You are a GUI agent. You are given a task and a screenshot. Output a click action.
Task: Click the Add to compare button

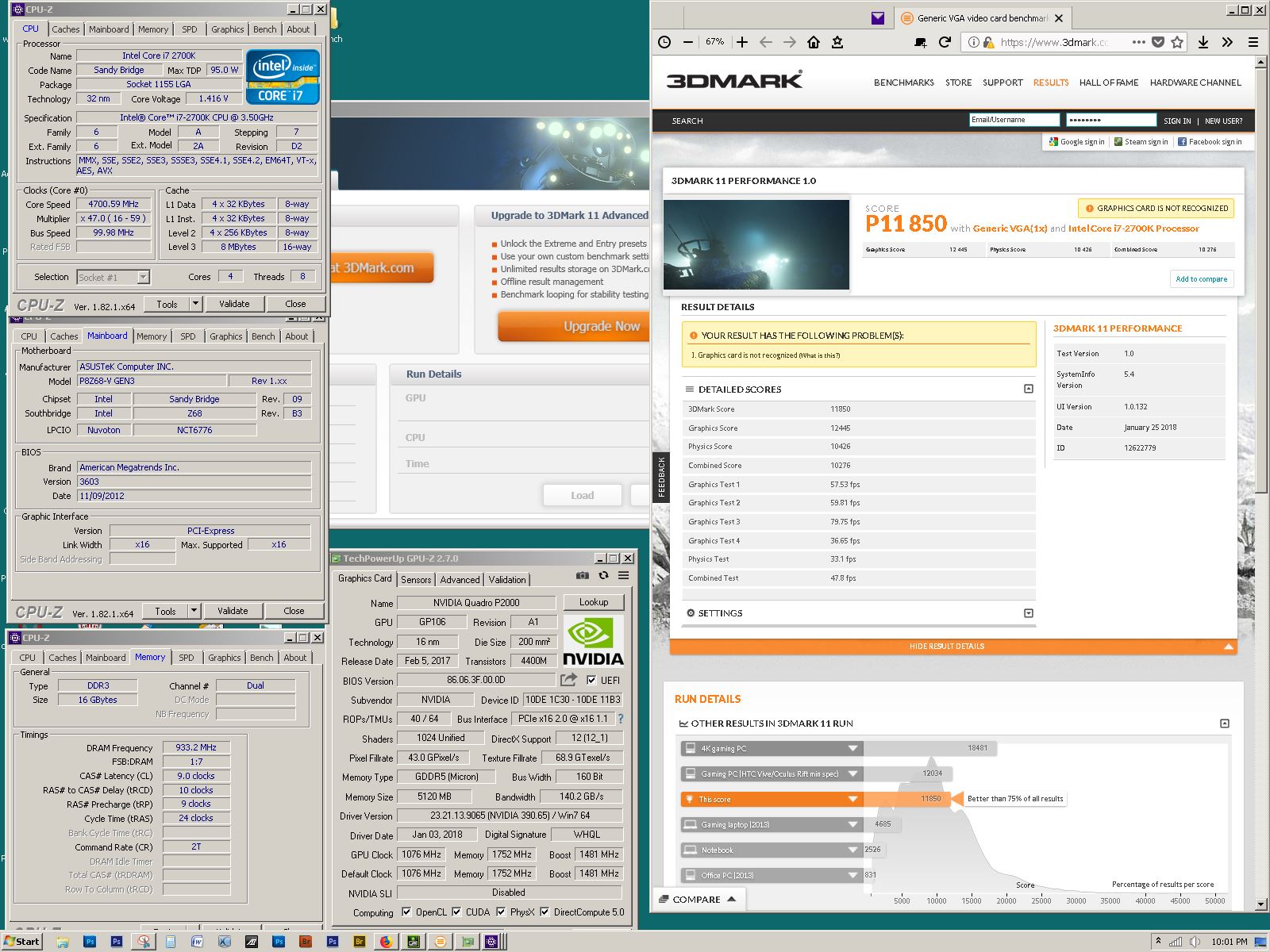click(x=1201, y=278)
